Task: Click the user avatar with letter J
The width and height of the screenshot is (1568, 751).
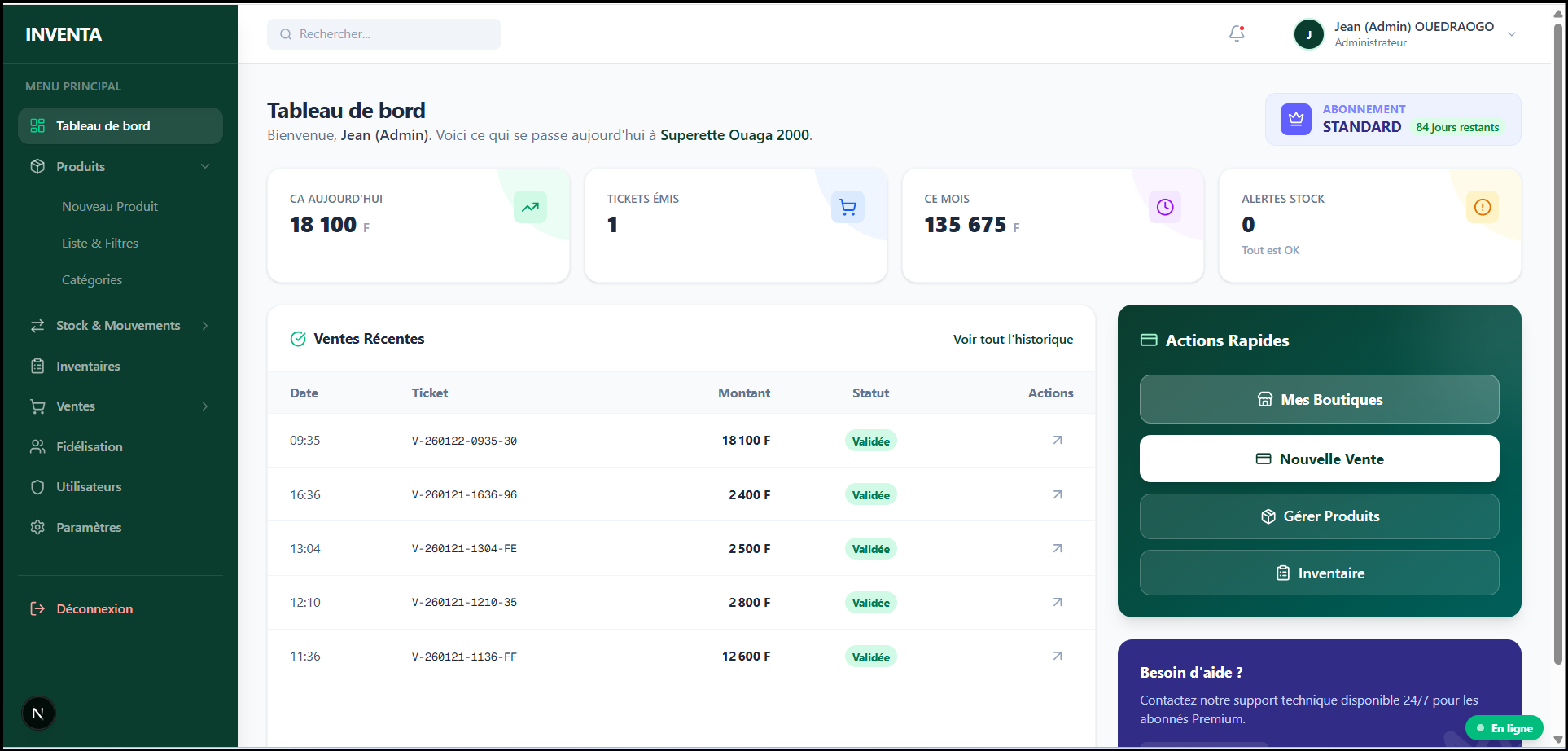Action: [x=1309, y=34]
